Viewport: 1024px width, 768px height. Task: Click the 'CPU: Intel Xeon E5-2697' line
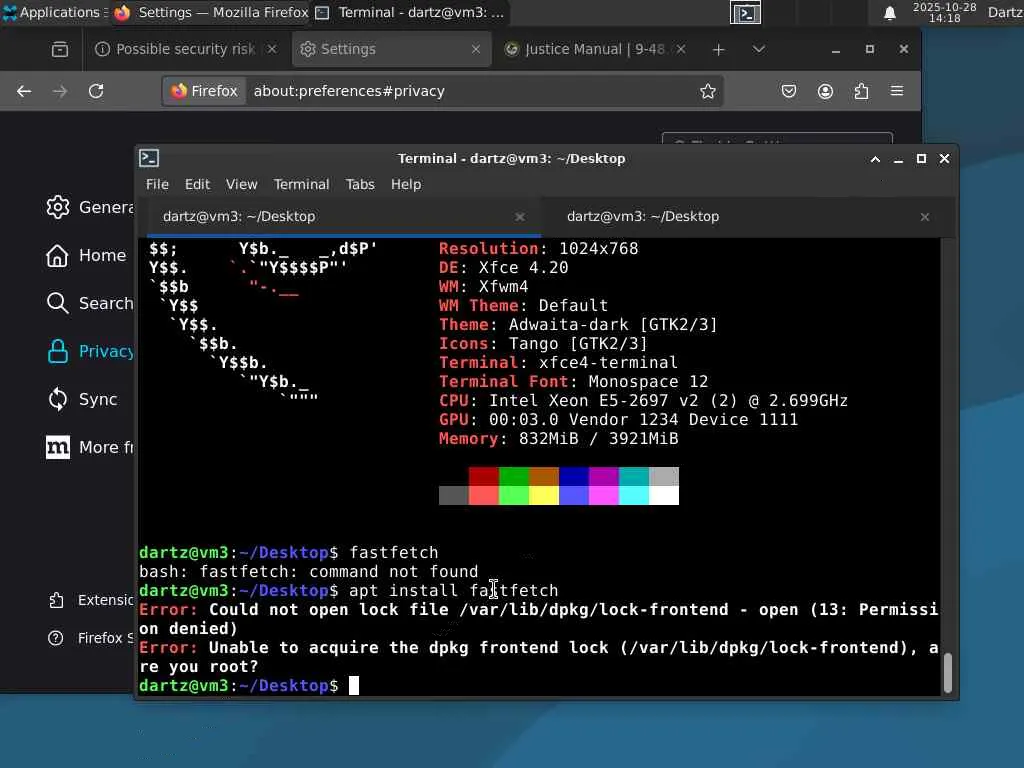click(x=643, y=400)
